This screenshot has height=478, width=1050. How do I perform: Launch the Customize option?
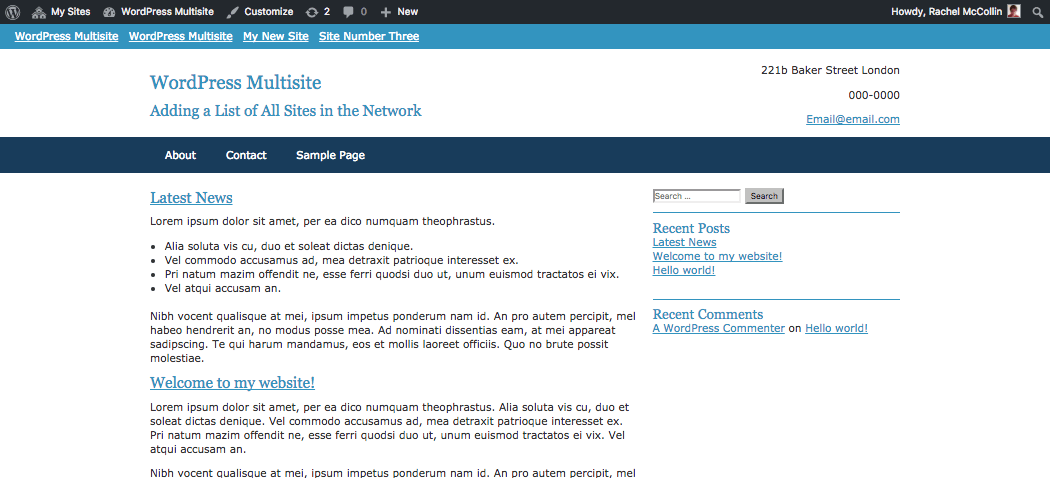(260, 12)
